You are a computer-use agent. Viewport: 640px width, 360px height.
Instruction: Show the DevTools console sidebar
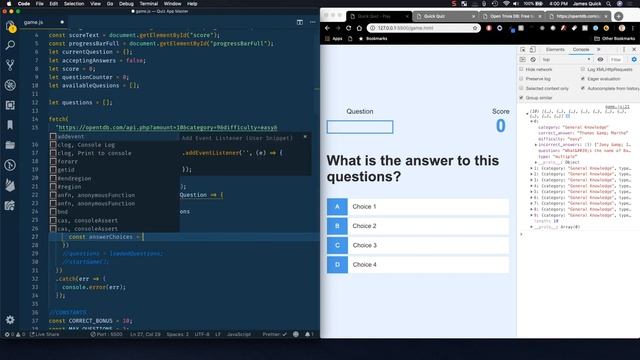pyautogui.click(x=522, y=60)
